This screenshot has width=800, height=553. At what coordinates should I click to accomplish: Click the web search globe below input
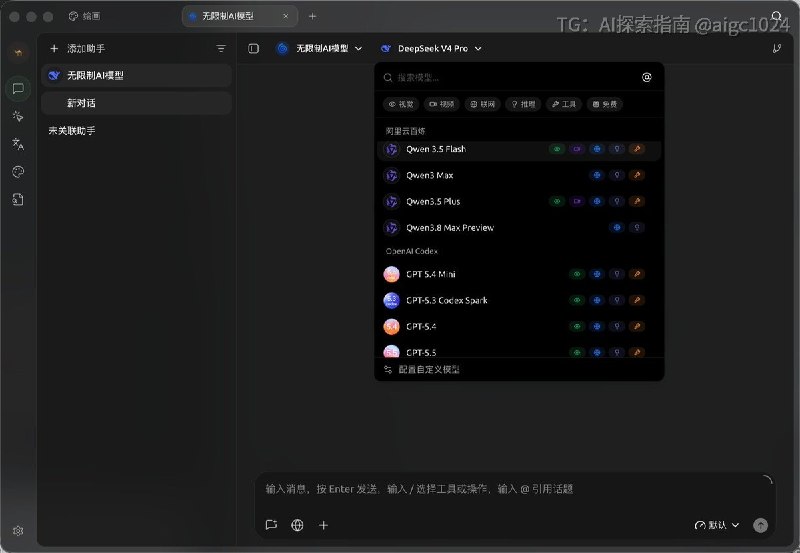[x=297, y=524]
